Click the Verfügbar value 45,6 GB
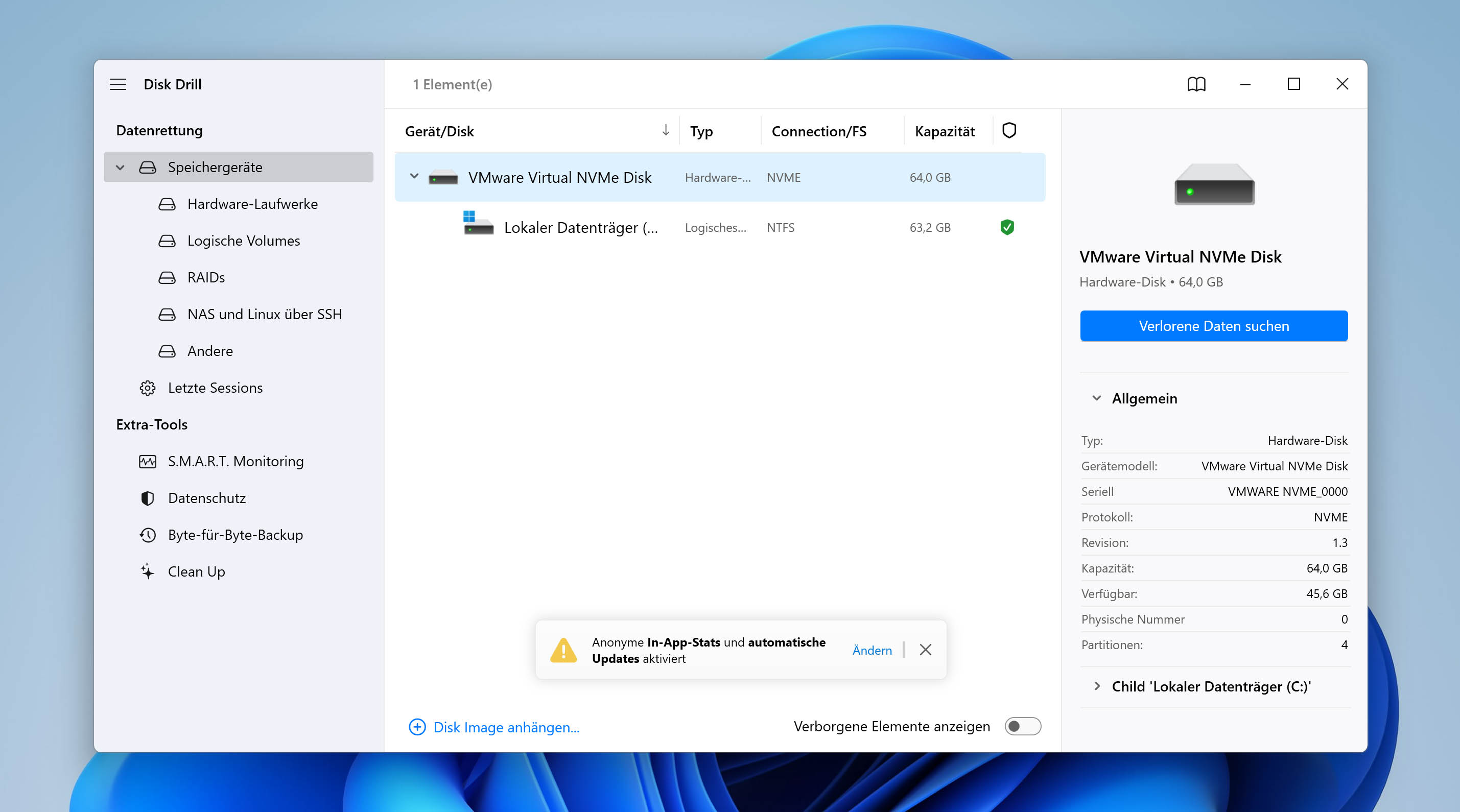The width and height of the screenshot is (1460, 812). click(x=1327, y=594)
